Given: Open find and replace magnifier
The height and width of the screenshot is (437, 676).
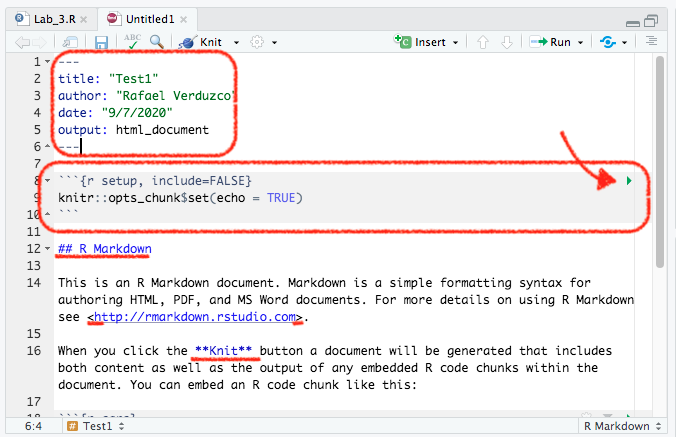Looking at the screenshot, I should click(157, 42).
